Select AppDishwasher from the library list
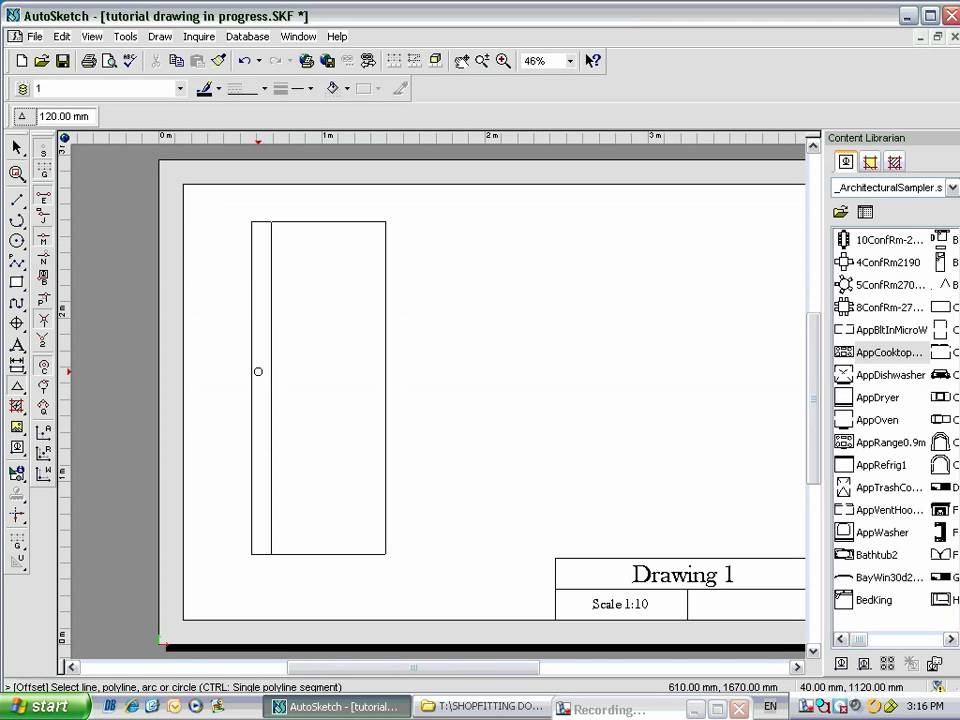Screen dimensions: 960x720 click(x=888, y=374)
